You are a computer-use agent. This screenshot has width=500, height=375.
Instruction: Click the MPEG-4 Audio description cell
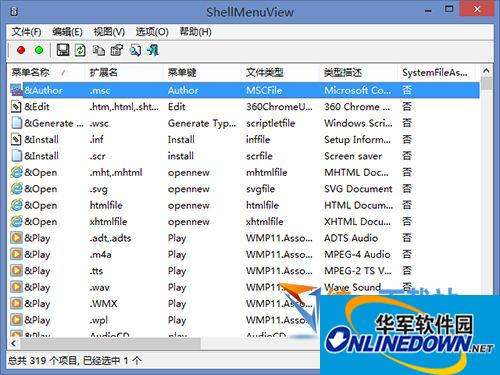(x=357, y=254)
